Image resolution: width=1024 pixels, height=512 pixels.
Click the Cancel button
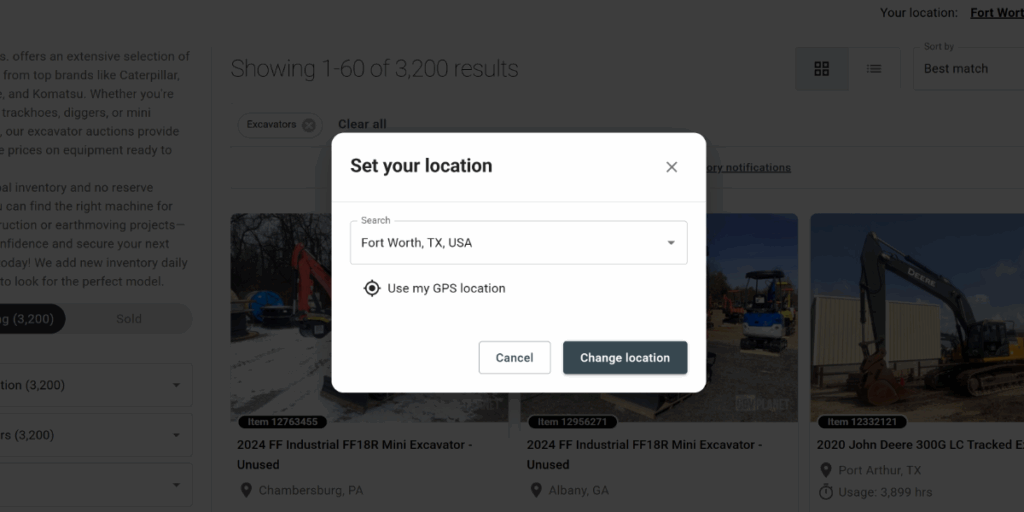(x=515, y=358)
